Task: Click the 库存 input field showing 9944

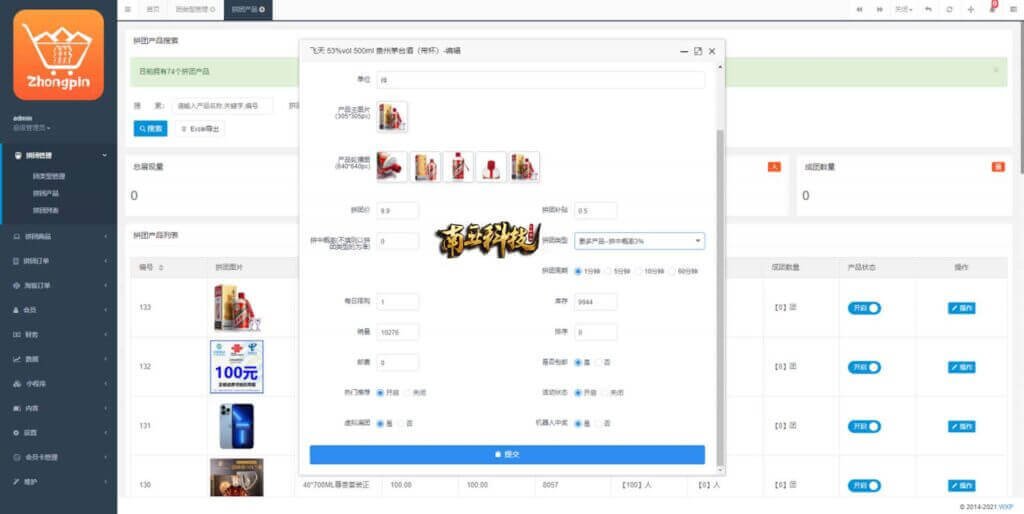Action: point(595,301)
